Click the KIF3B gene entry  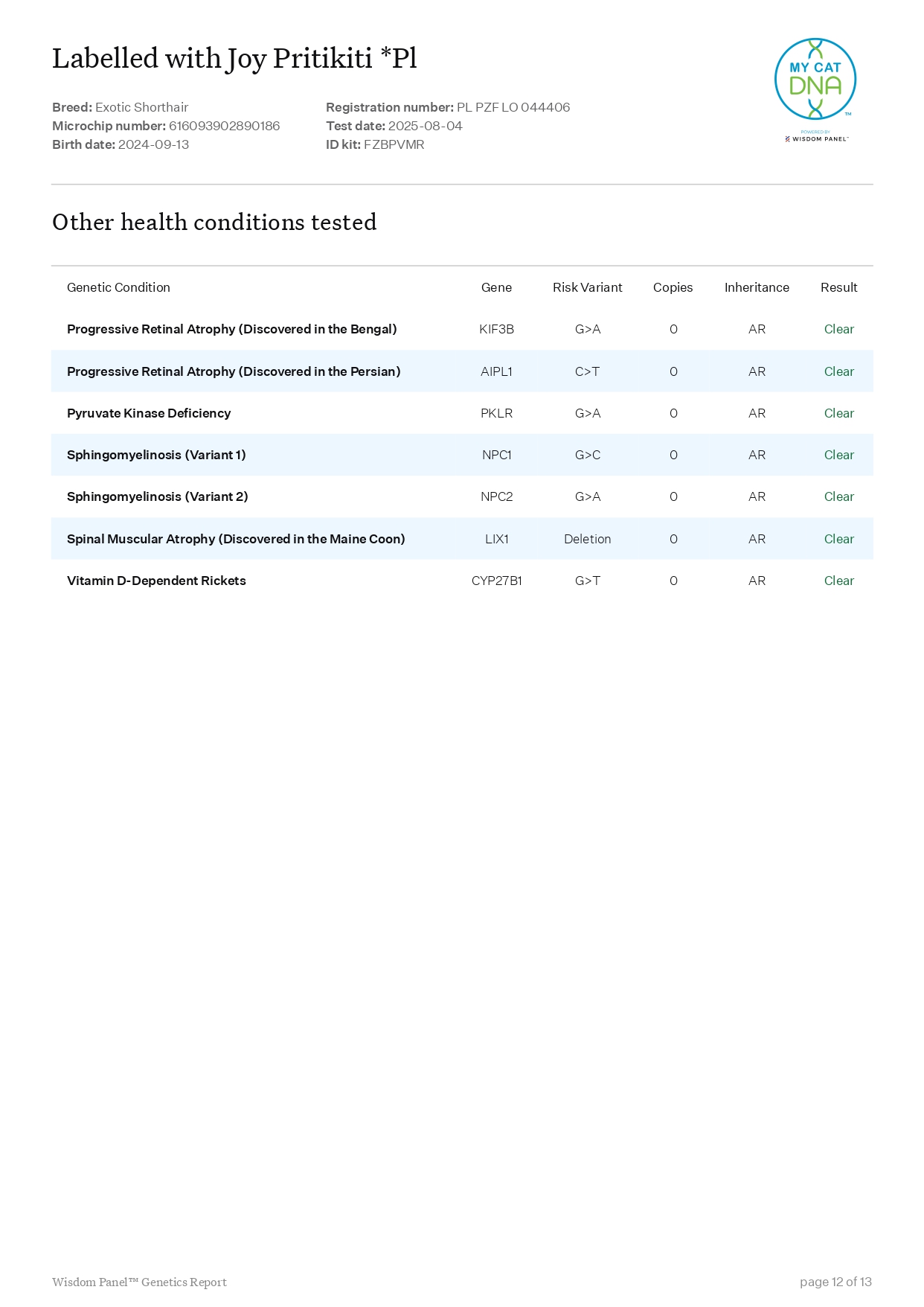(x=496, y=329)
